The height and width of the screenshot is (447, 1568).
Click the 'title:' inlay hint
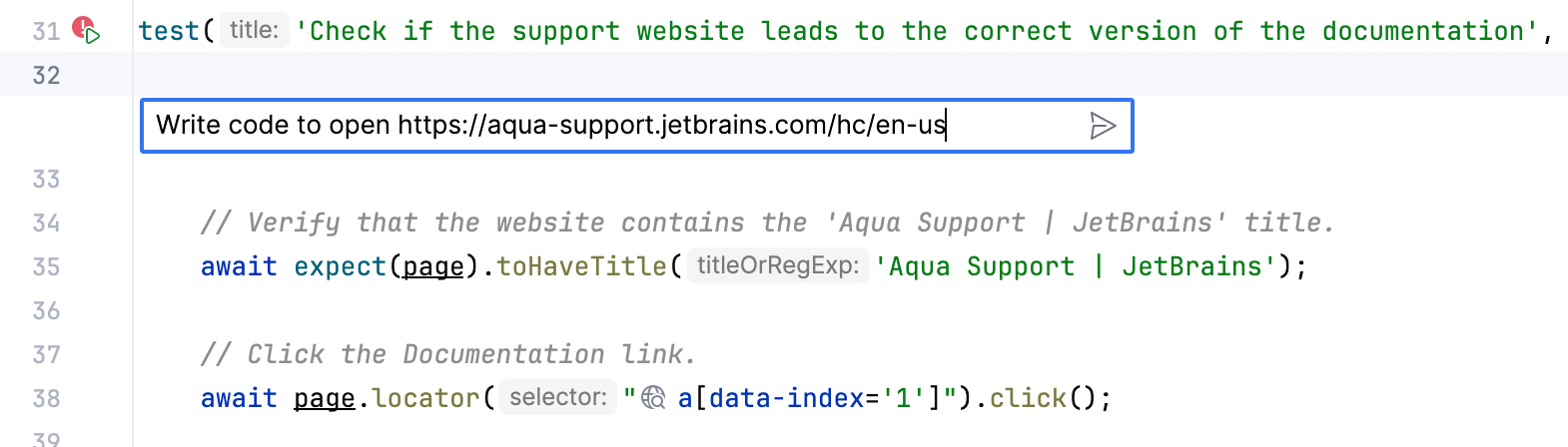[x=254, y=31]
